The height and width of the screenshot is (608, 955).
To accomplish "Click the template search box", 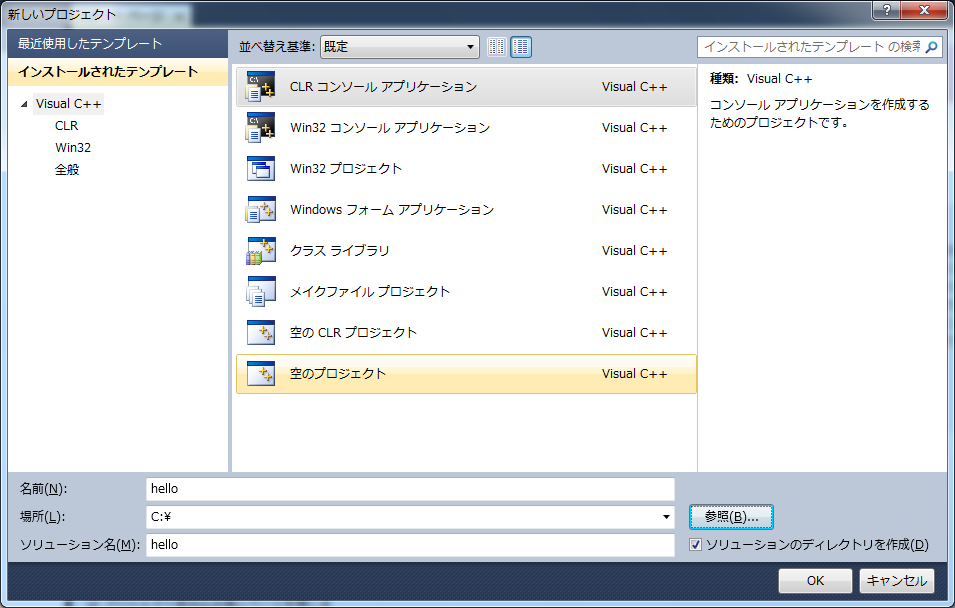I will click(820, 47).
